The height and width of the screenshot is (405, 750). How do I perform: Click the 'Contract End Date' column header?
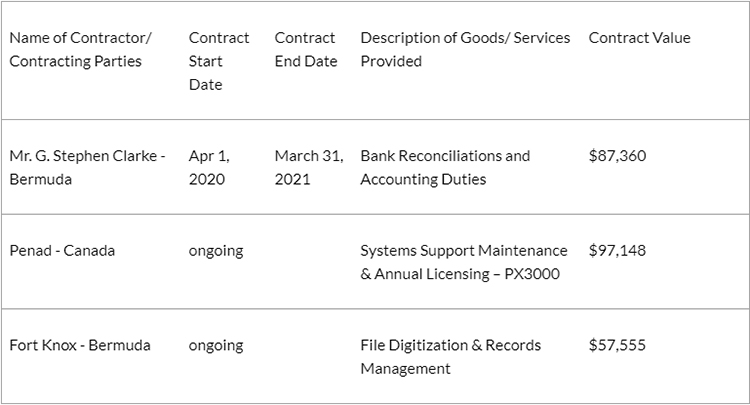[x=305, y=50]
